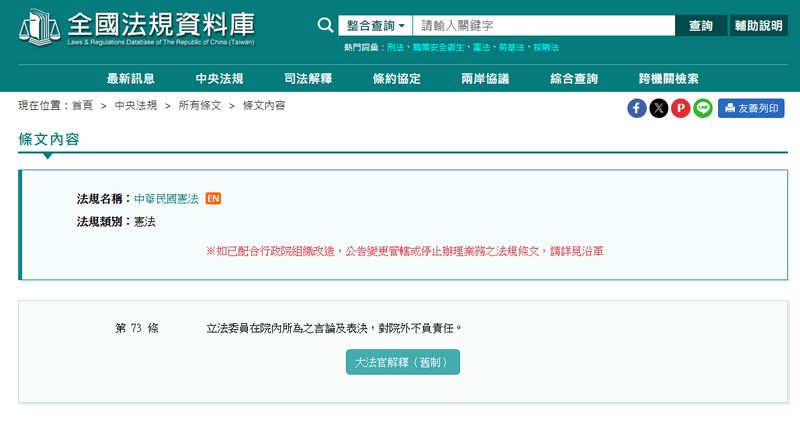Image resolution: width=800 pixels, height=429 pixels.
Task: Focus the 請輸入關鍵字 keyword input field
Action: click(x=543, y=26)
